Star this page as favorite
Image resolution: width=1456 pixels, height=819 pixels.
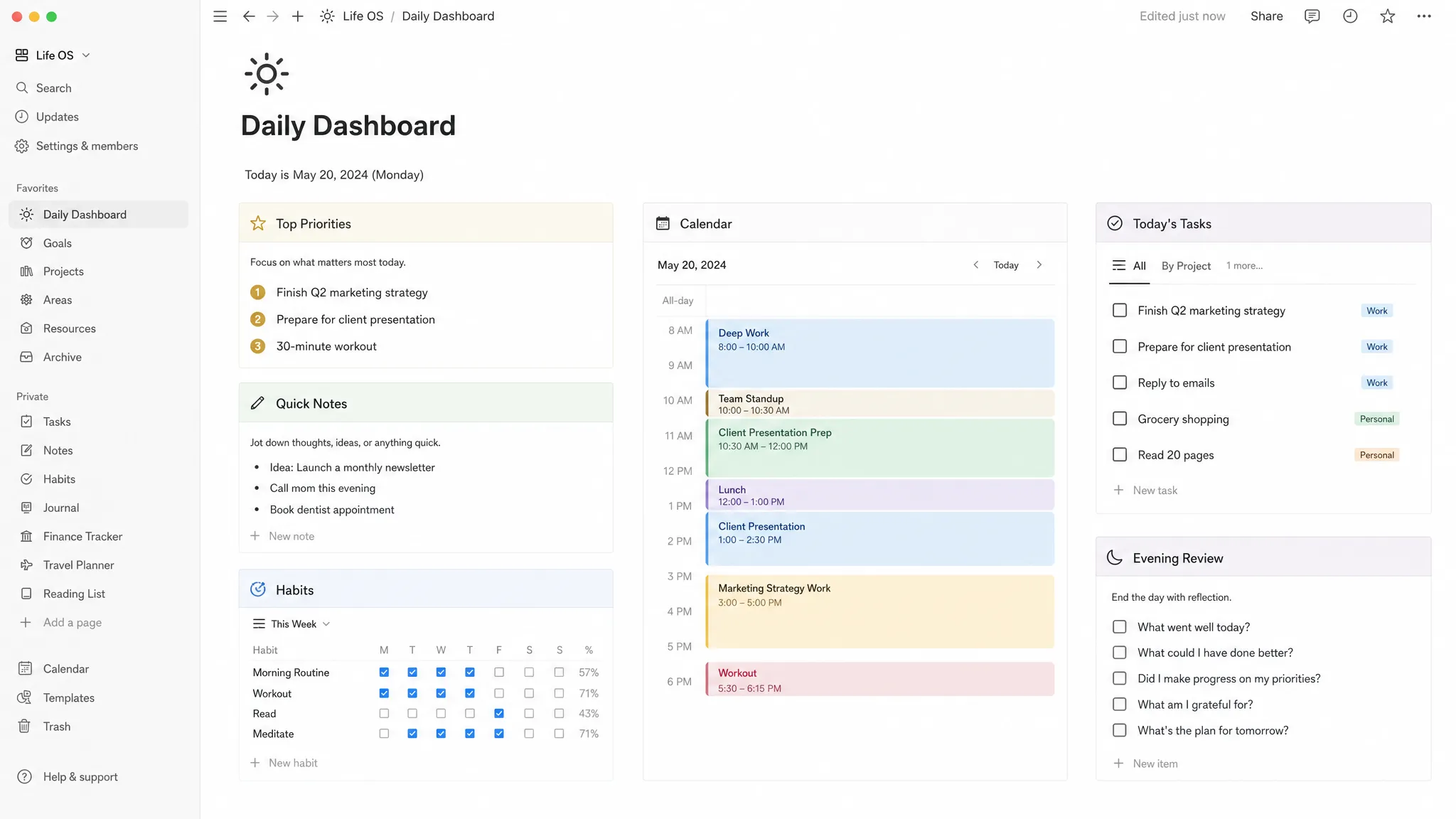1387,16
